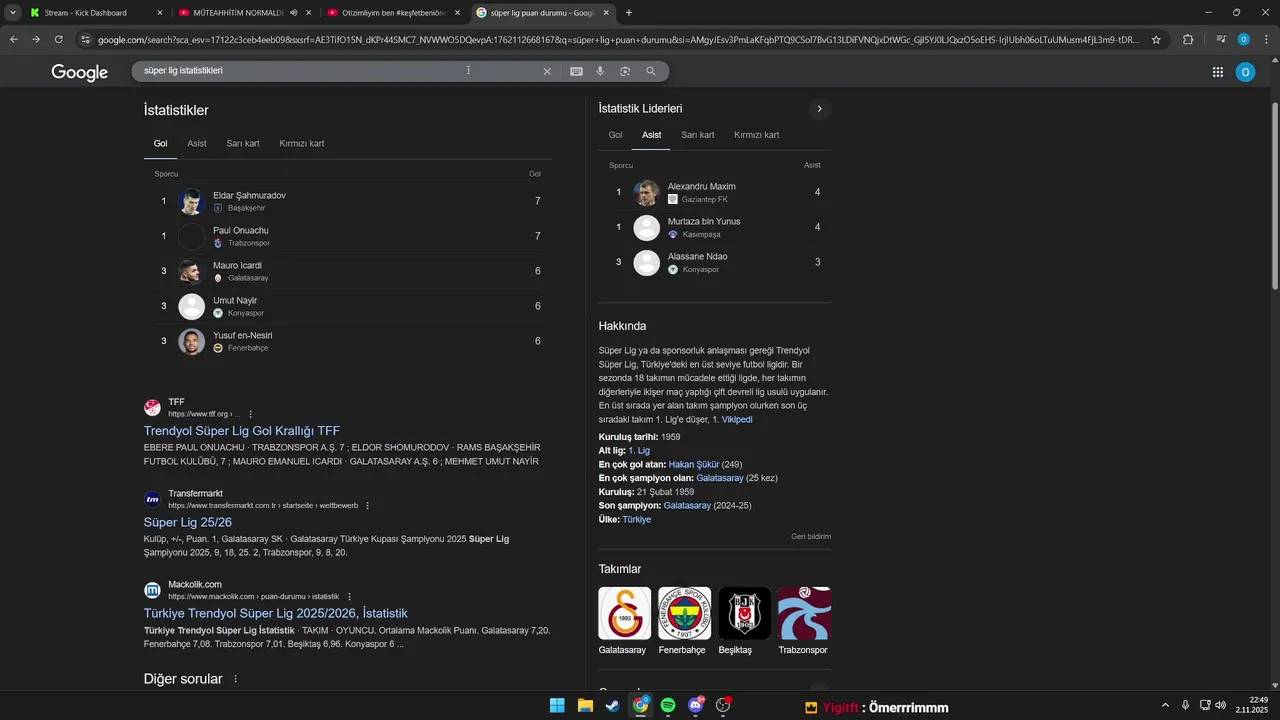This screenshot has width=1280, height=720.
Task: Open the on-screen keyboard input tool
Action: coord(576,71)
